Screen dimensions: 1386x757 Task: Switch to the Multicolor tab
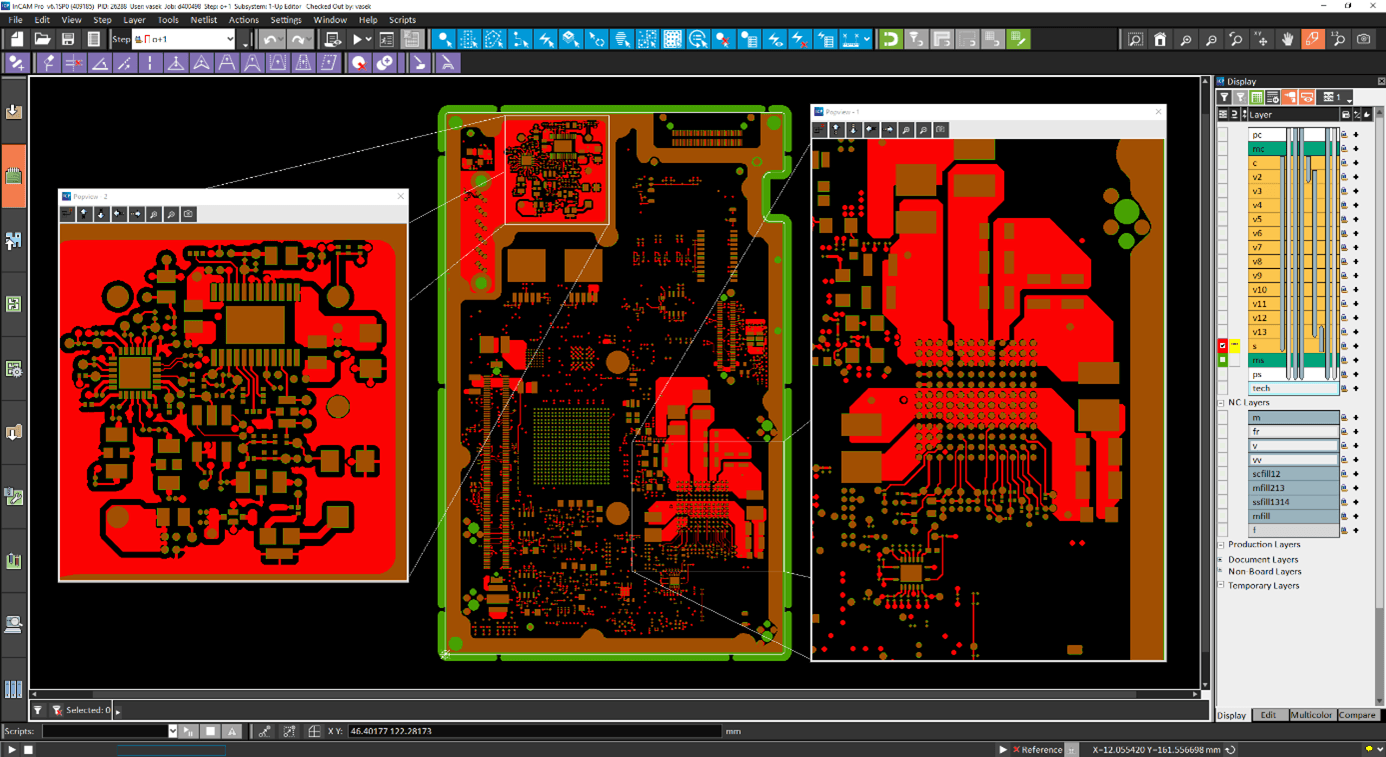click(x=1310, y=715)
